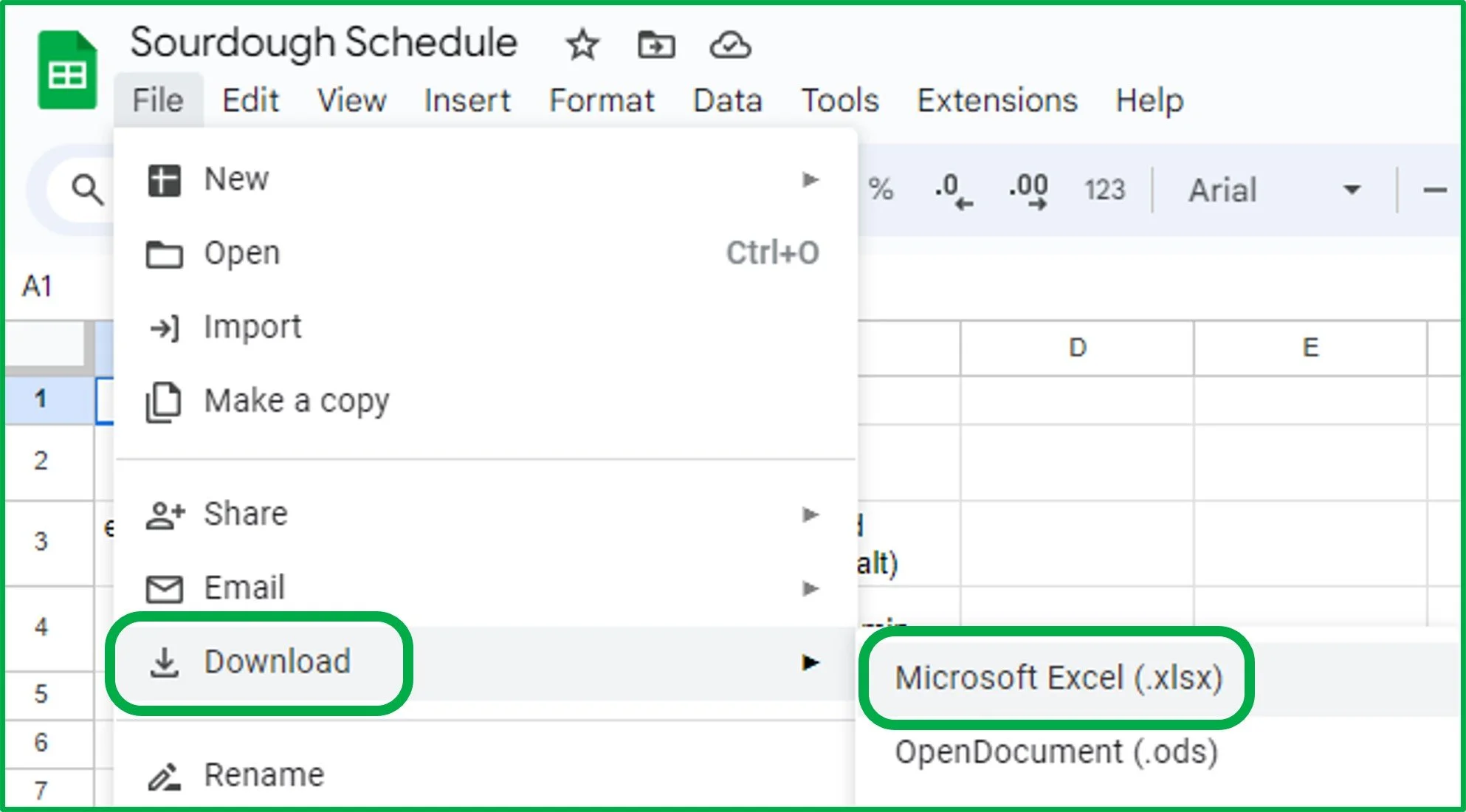The image size is (1466, 812).
Task: Open the Extensions menu
Action: point(997,100)
